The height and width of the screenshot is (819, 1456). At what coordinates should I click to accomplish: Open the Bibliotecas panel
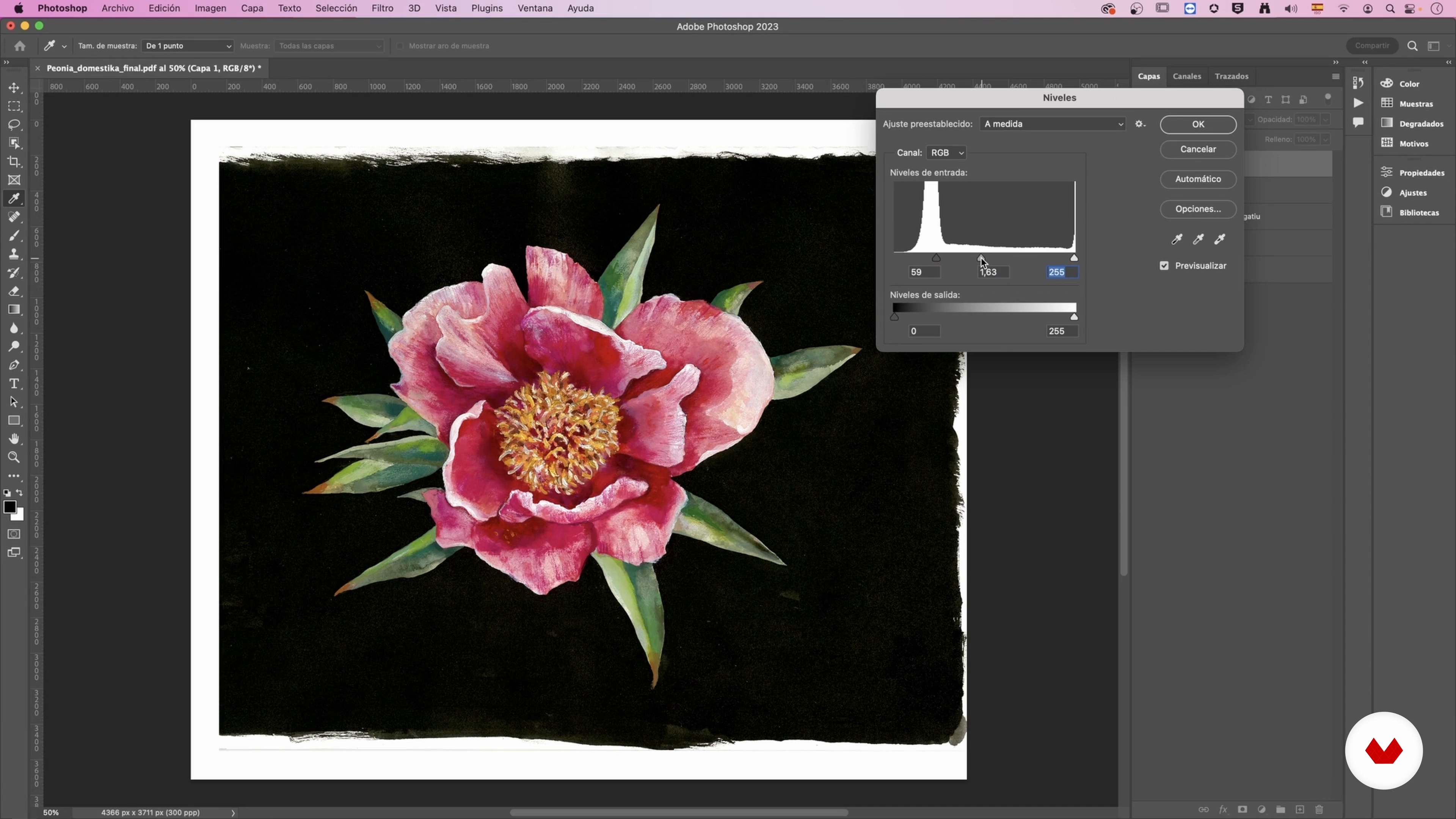coord(1410,212)
